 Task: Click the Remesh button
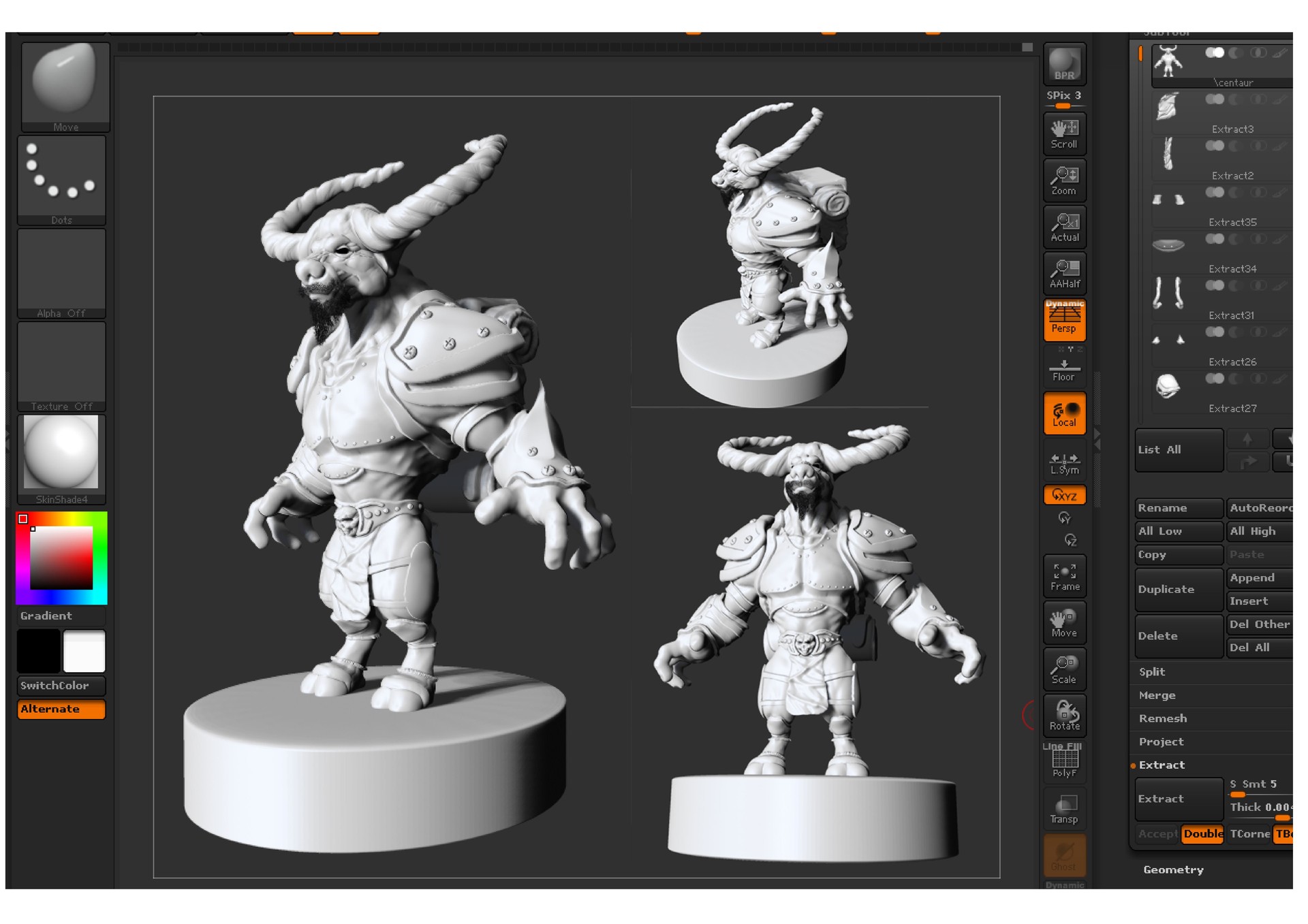(1163, 718)
